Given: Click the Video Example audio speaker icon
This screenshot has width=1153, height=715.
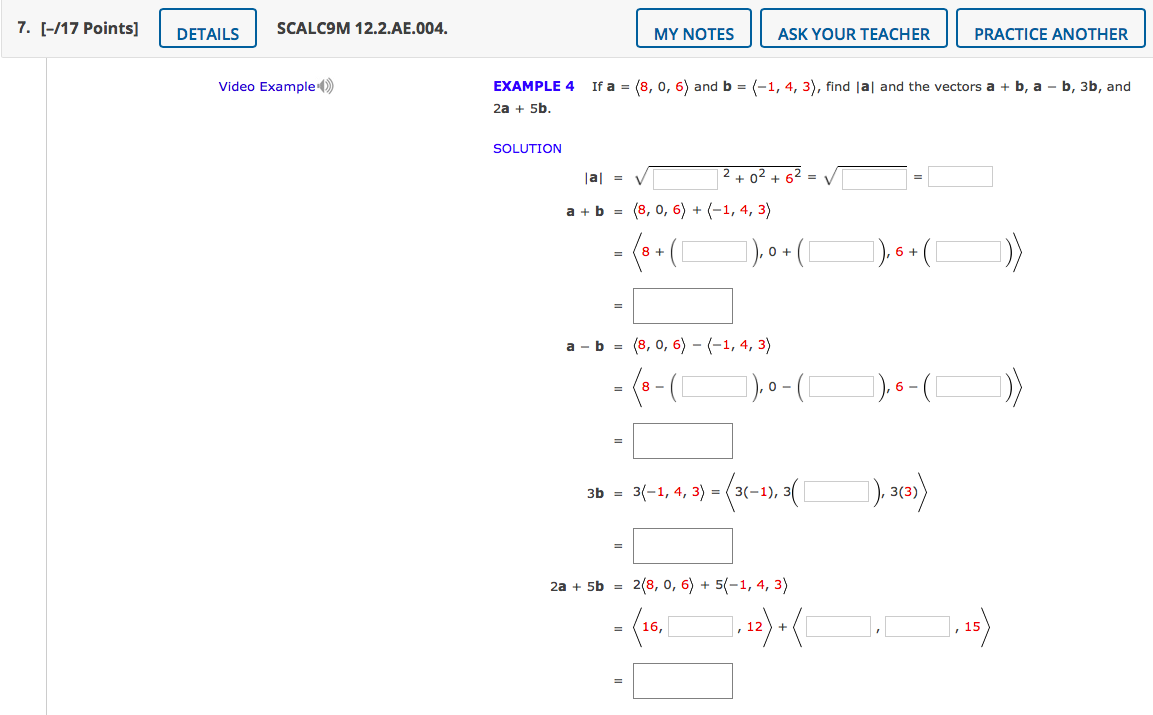Looking at the screenshot, I should click(x=323, y=86).
